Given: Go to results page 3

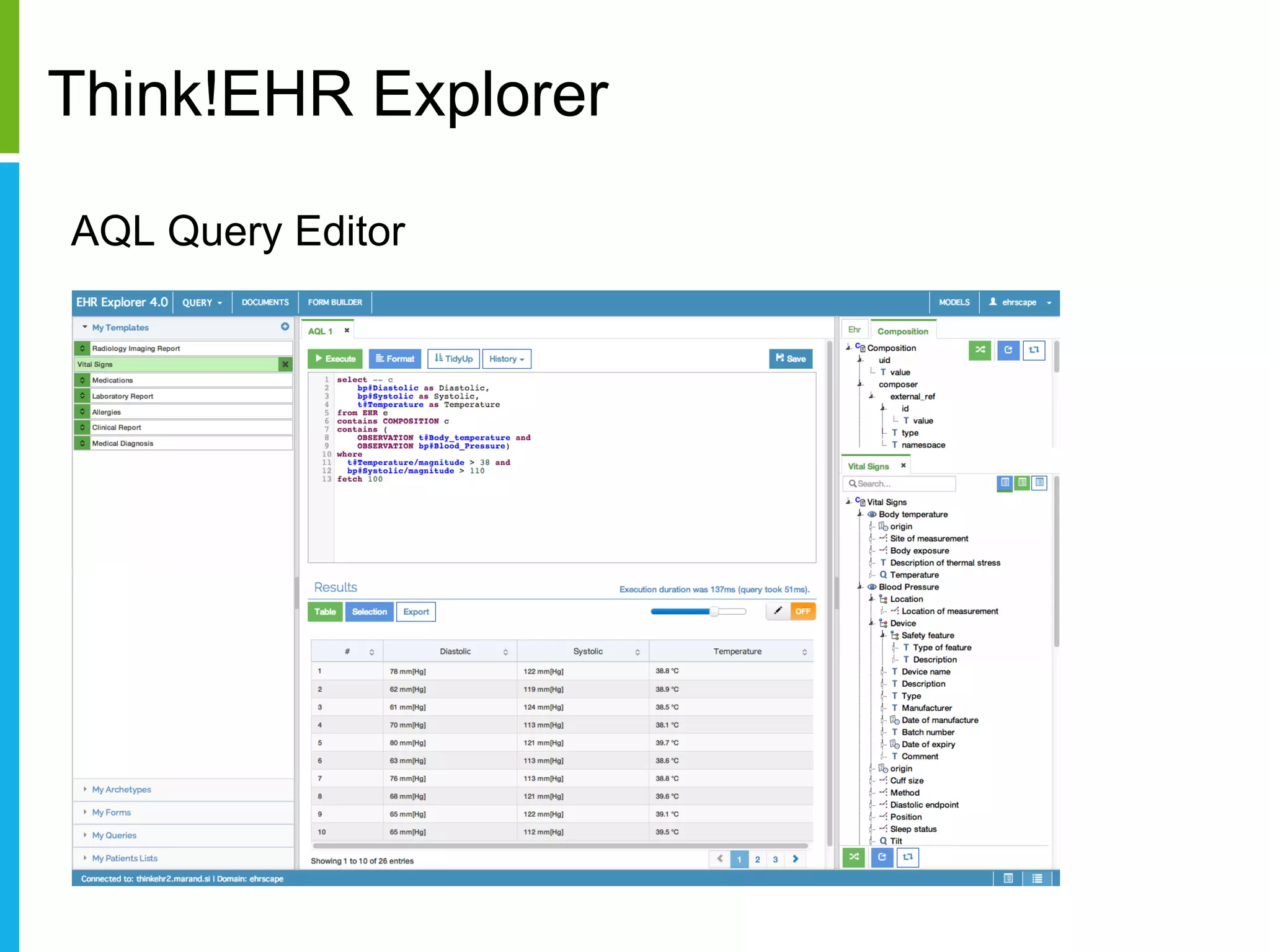Looking at the screenshot, I should click(775, 859).
